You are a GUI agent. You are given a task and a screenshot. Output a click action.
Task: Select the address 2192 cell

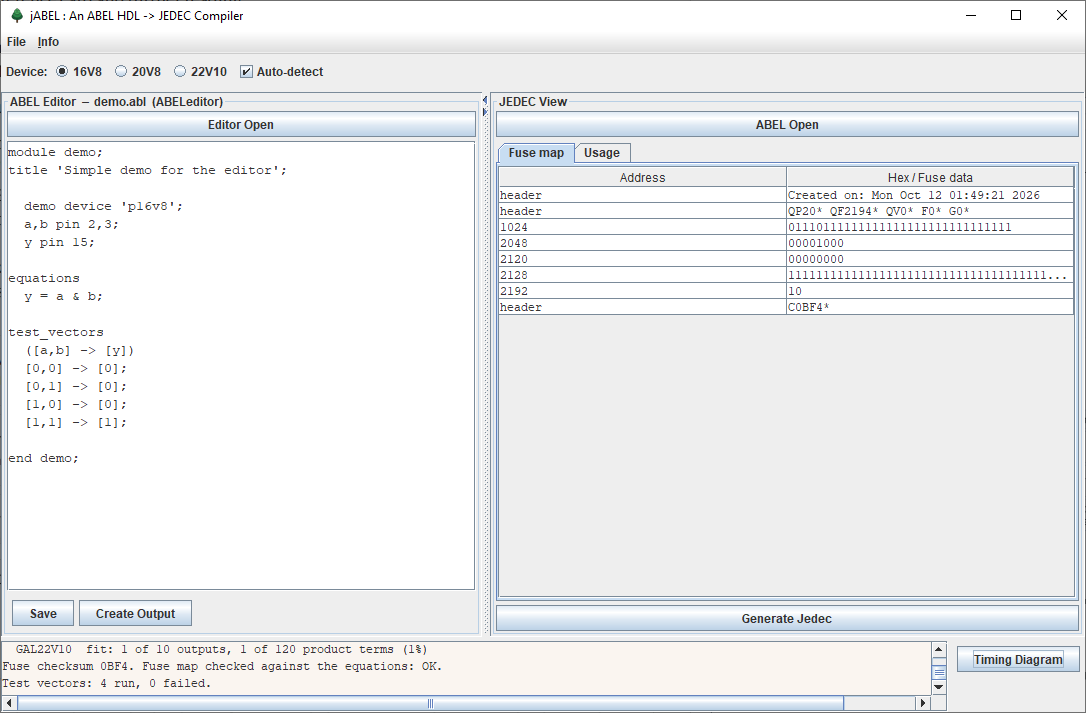click(642, 291)
